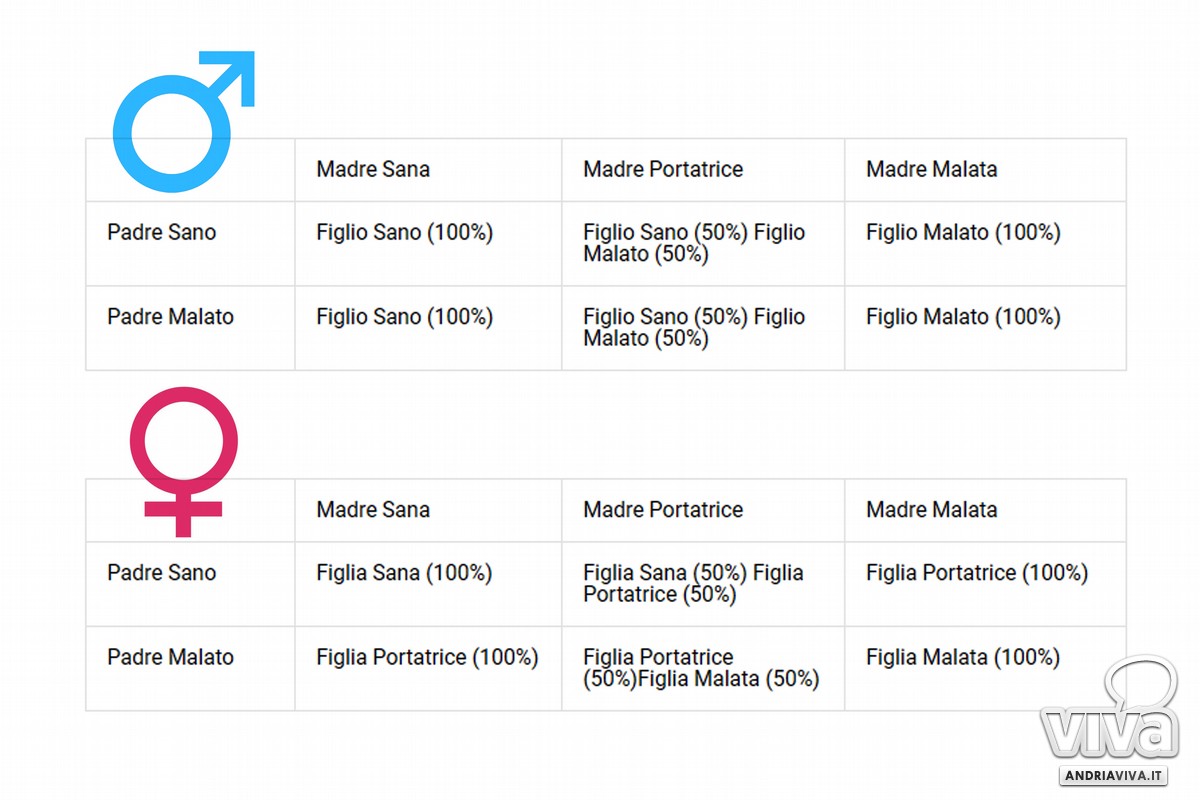Click the Figlia Portatrice (50%) Figlia Malata (50%) cell
The width and height of the screenshot is (1200, 800).
(701, 668)
